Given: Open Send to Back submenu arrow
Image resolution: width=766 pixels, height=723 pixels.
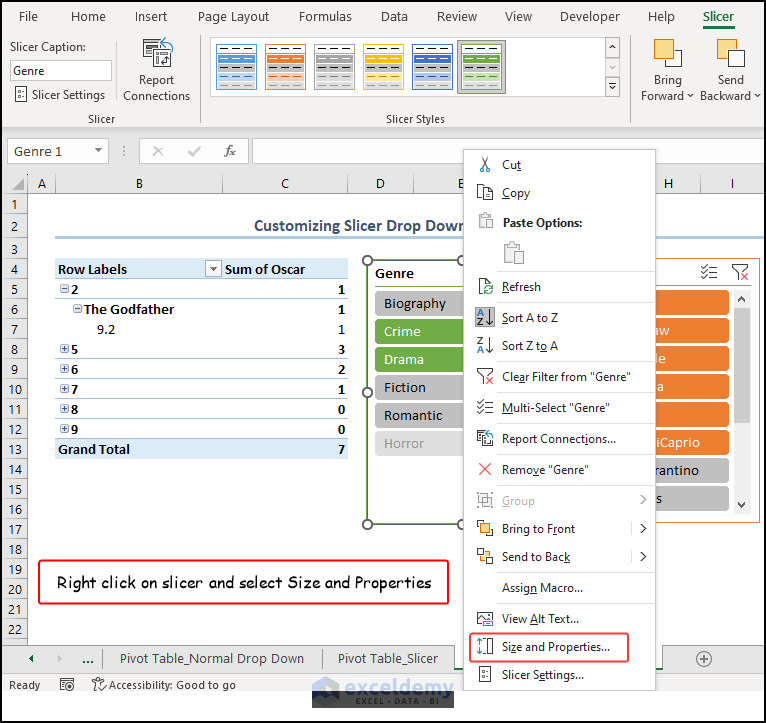Looking at the screenshot, I should coord(643,556).
